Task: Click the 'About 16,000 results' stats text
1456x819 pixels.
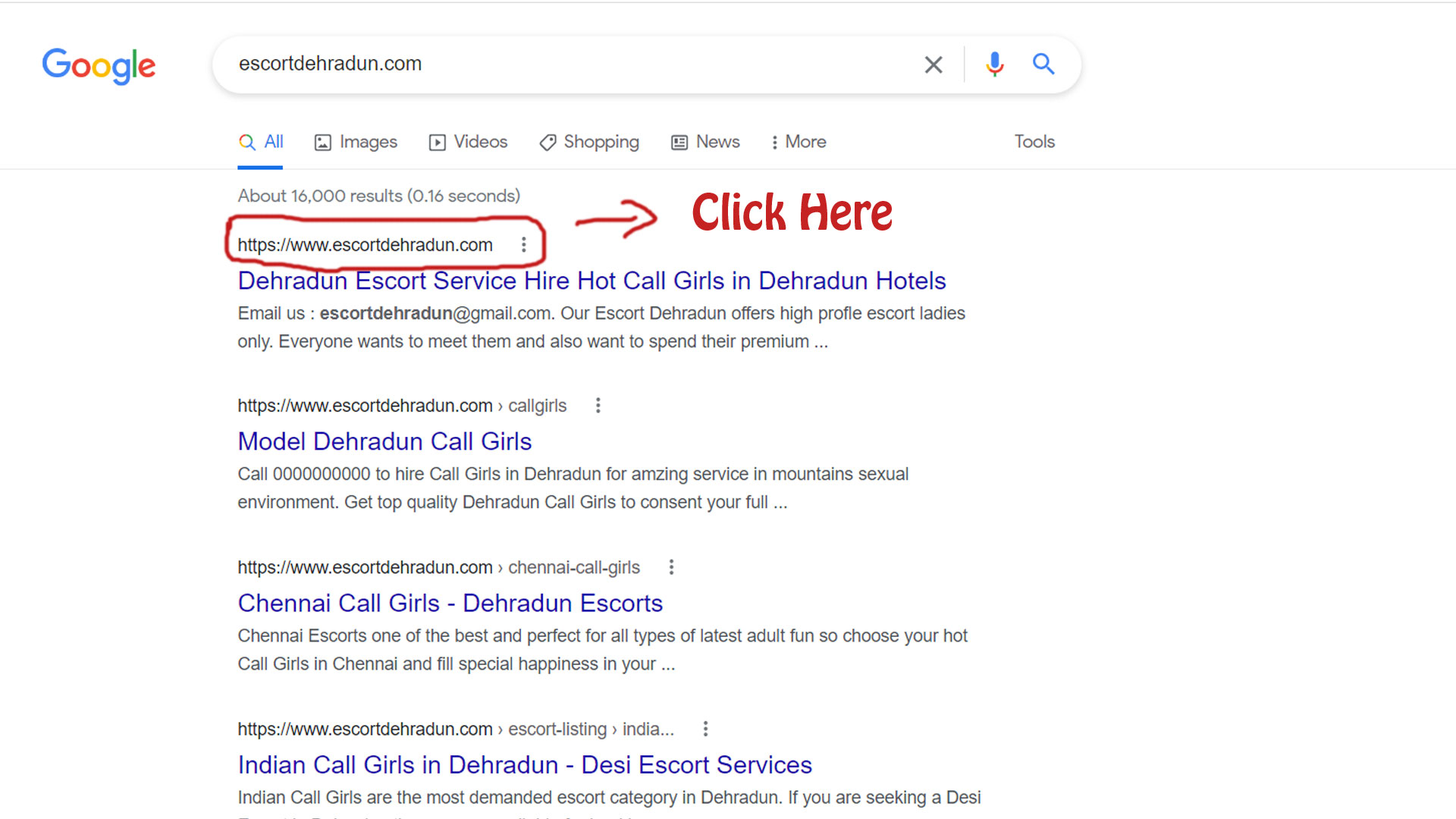Action: click(x=379, y=196)
